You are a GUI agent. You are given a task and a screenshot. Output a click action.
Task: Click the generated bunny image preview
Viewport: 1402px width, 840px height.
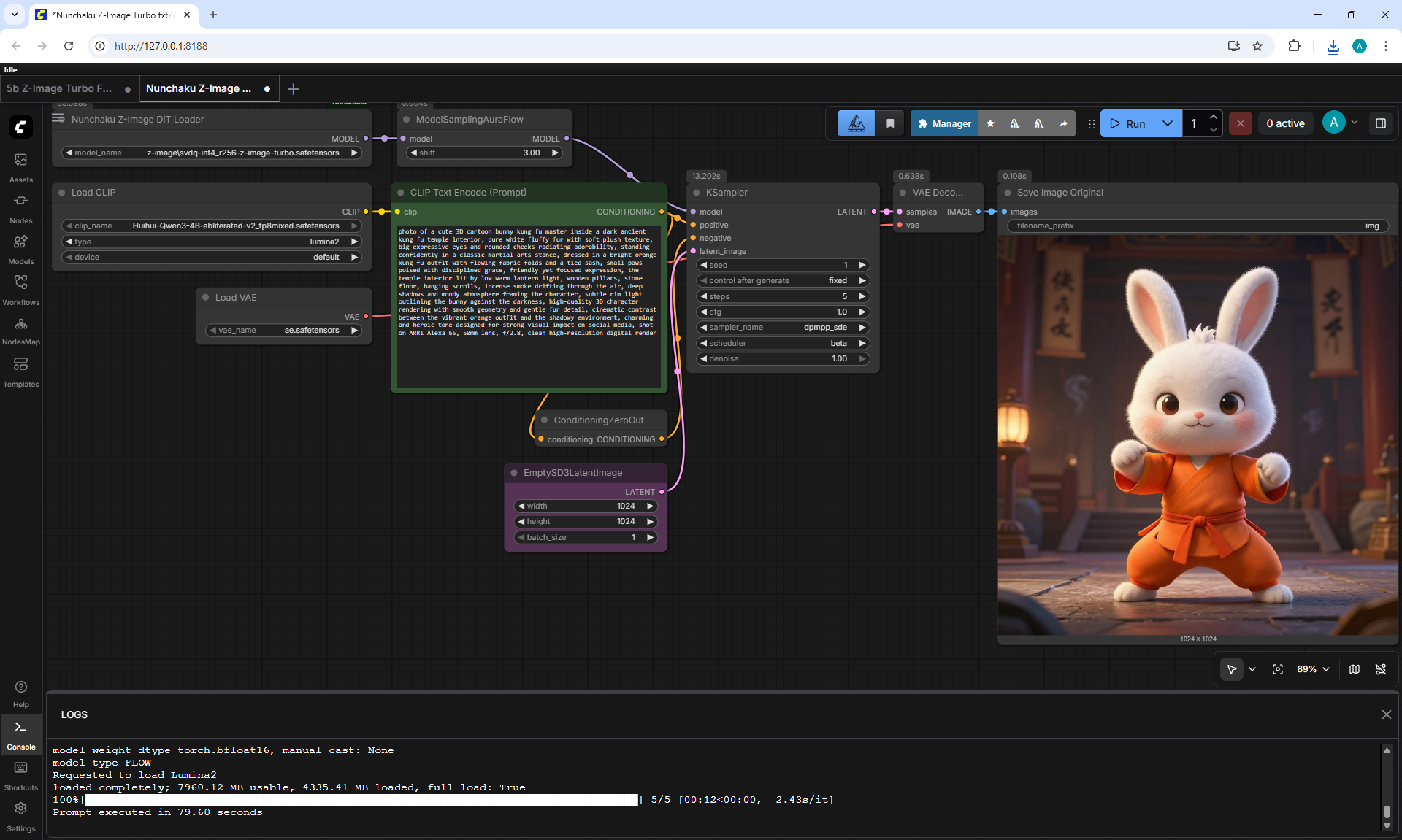(1198, 435)
